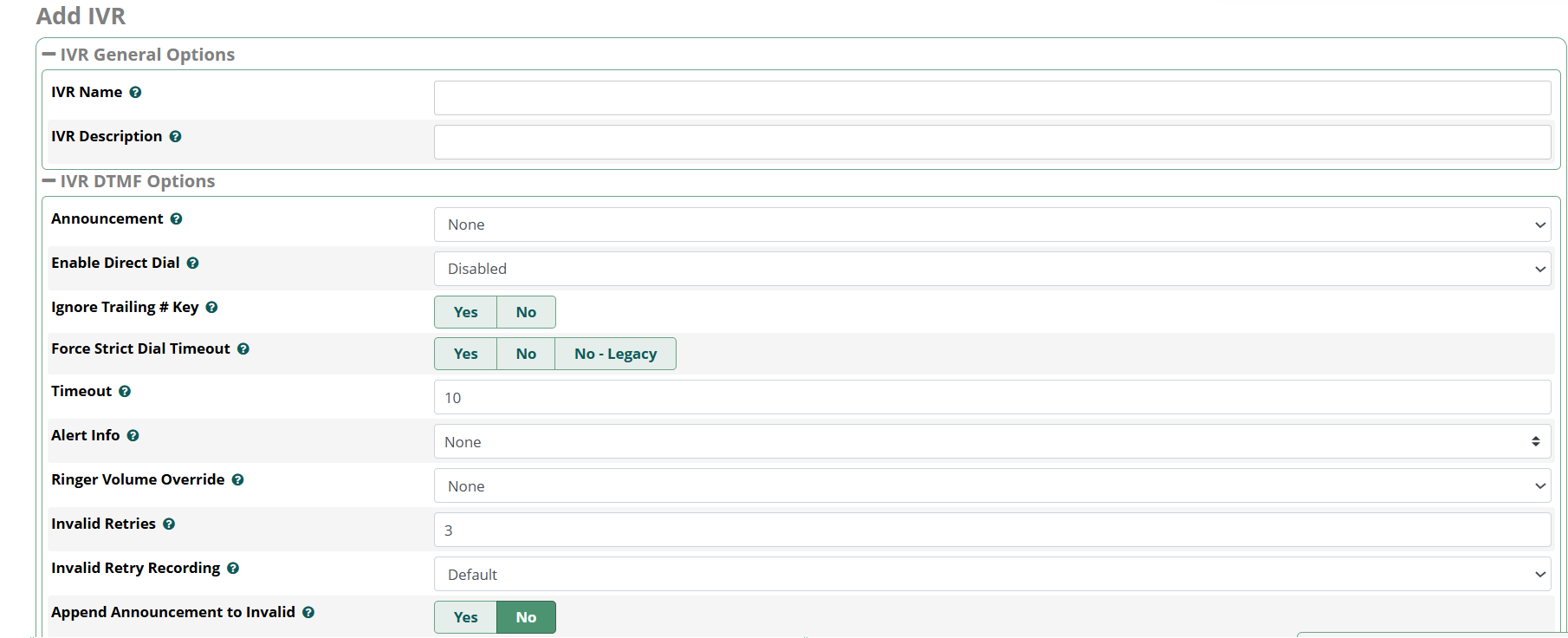Viewport: 1568px width, 638px height.
Task: Open help icon next to IVR Name
Action: pyautogui.click(x=135, y=92)
